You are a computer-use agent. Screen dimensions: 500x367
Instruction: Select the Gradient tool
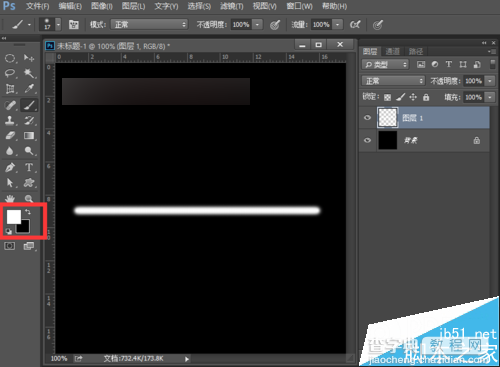pyautogui.click(x=29, y=136)
